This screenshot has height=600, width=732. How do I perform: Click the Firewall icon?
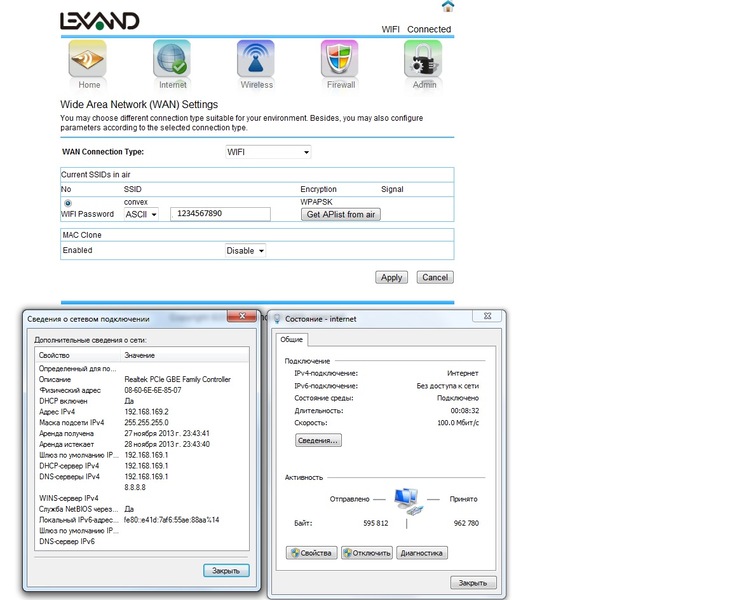tap(340, 60)
